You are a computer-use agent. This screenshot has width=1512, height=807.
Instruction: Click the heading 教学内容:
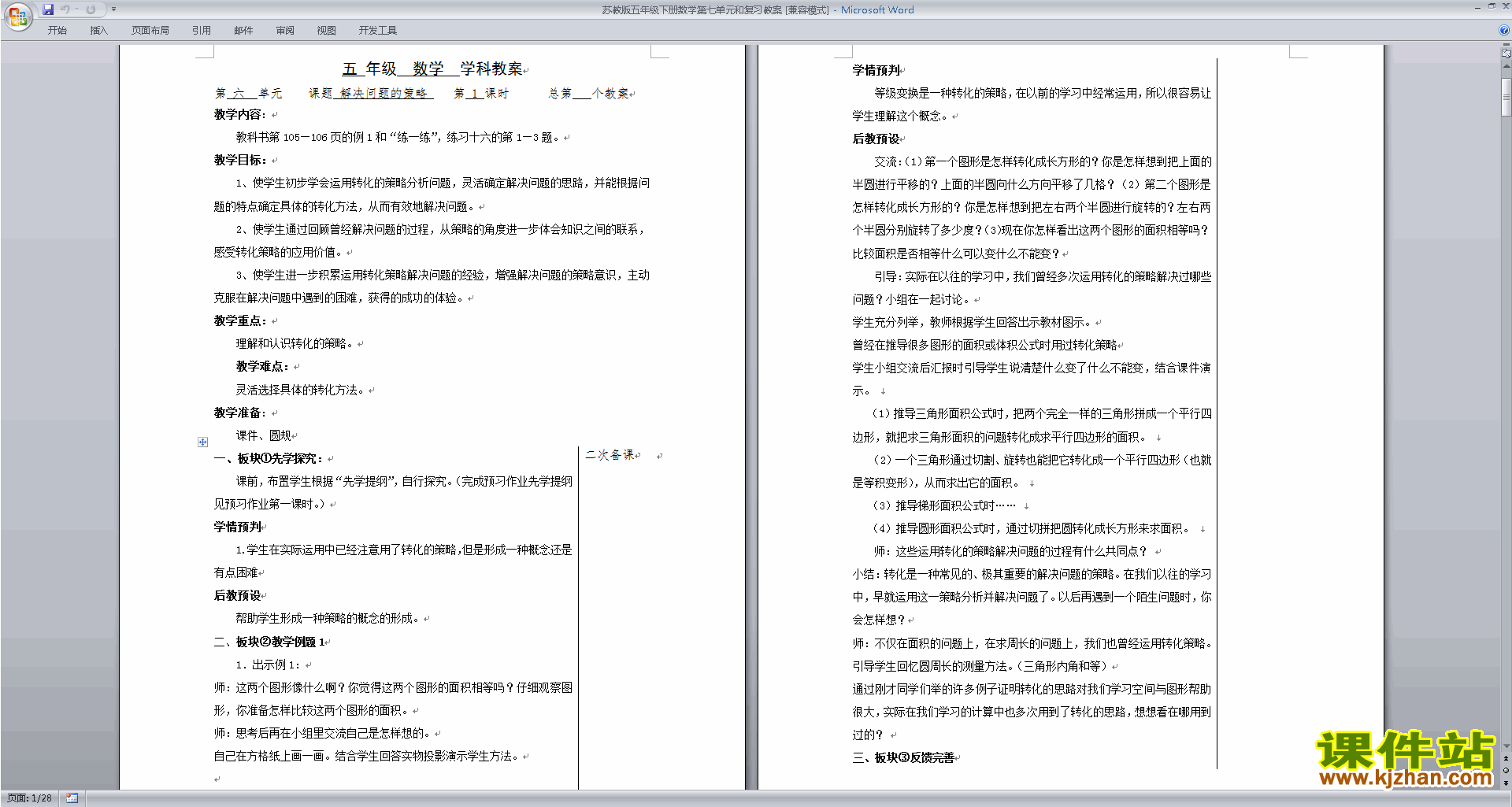[x=239, y=114]
